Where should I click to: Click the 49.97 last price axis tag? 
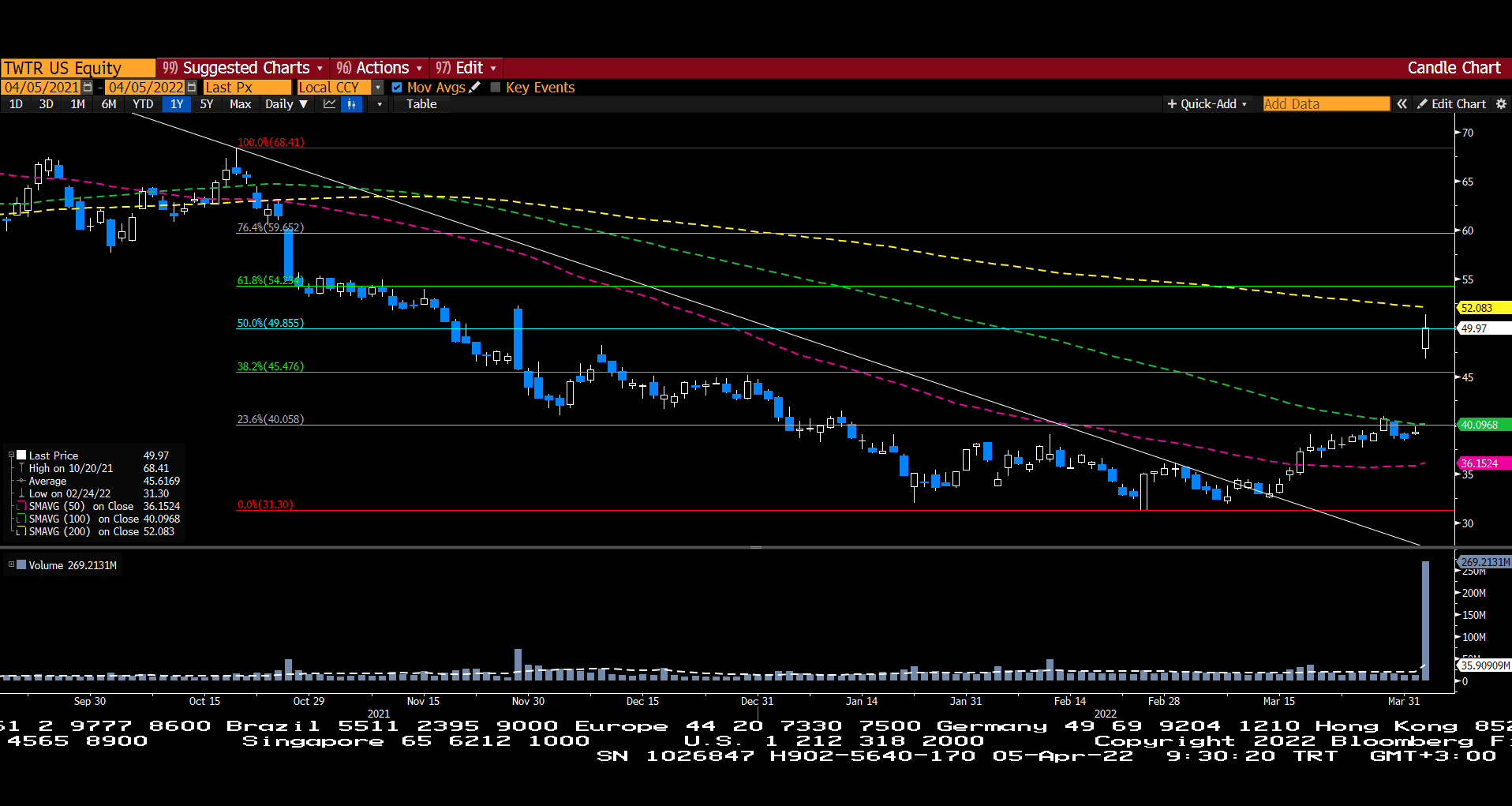[x=1483, y=328]
